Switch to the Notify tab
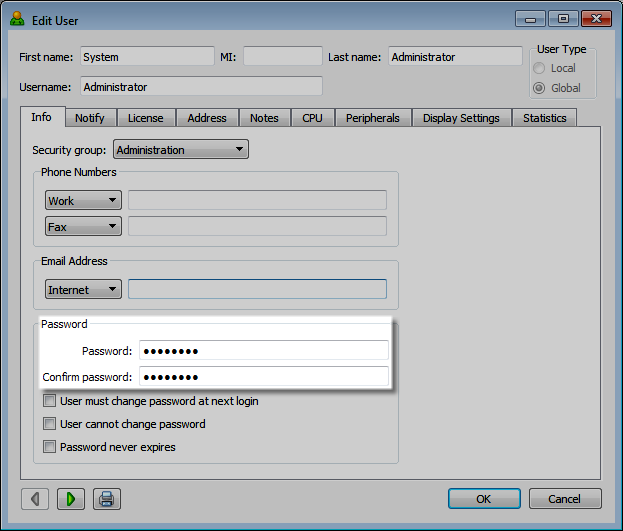Screen dimensions: 623x531 click(x=90, y=118)
